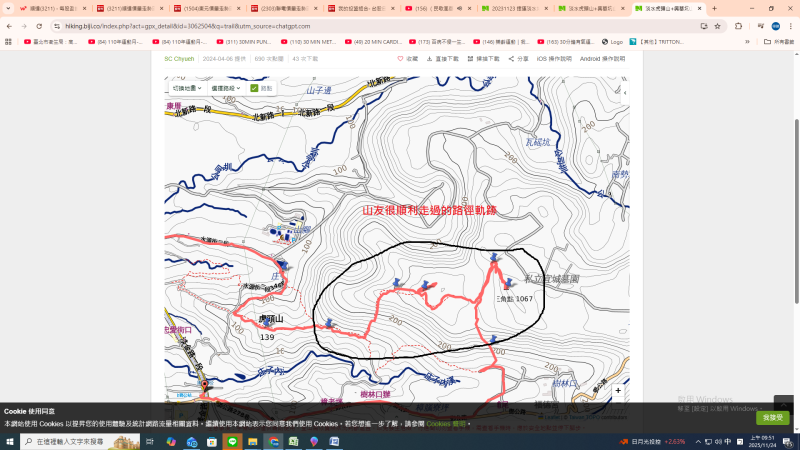
Task: Click the red start marker at bottom left
Action: point(204,386)
